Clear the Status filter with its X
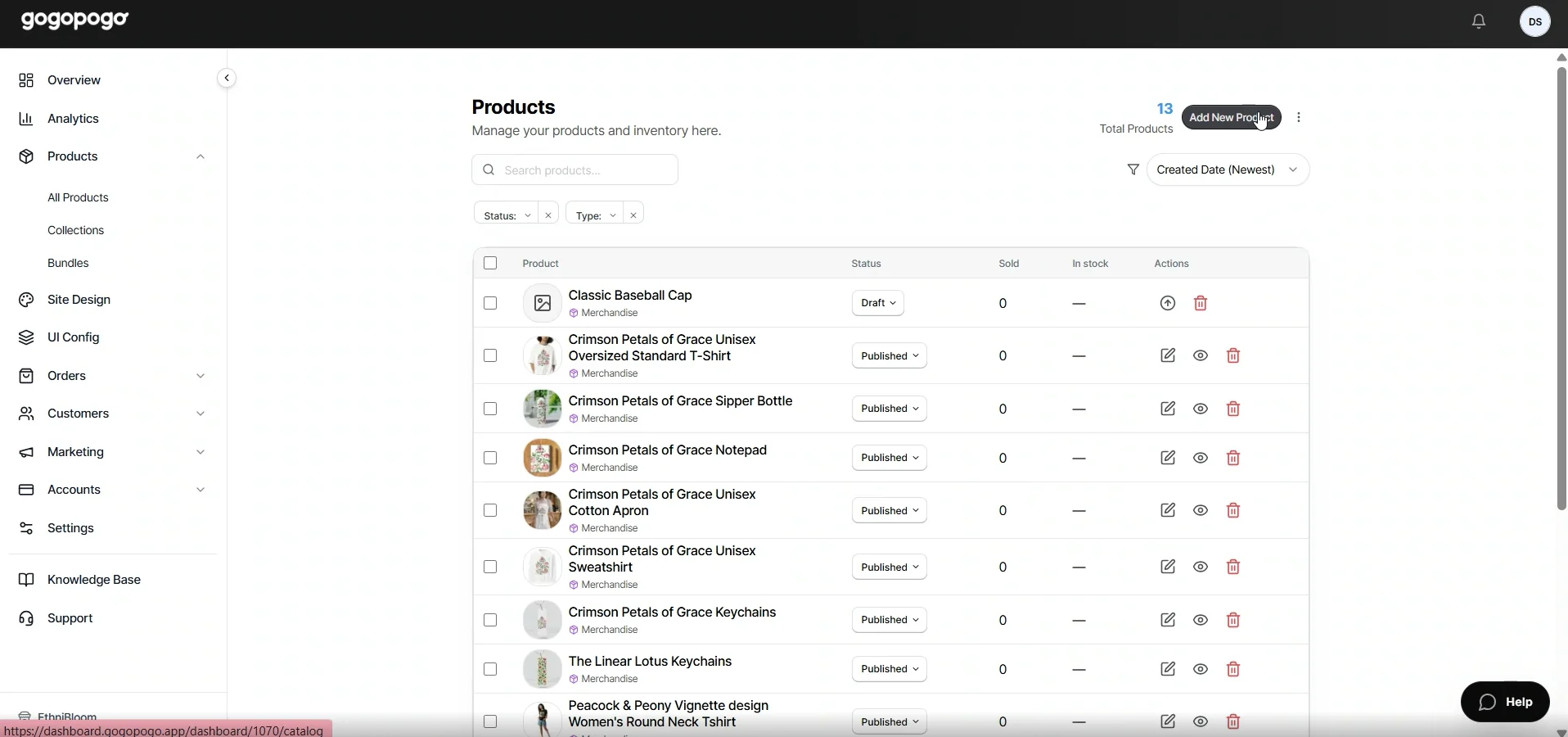This screenshot has width=1568, height=737. (x=548, y=215)
